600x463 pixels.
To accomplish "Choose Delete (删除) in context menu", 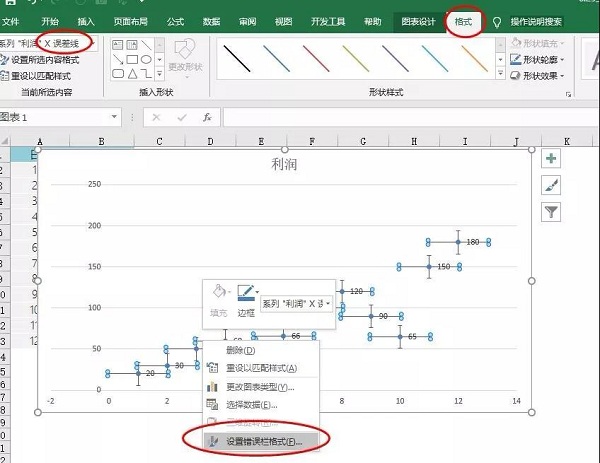I will click(x=261, y=350).
